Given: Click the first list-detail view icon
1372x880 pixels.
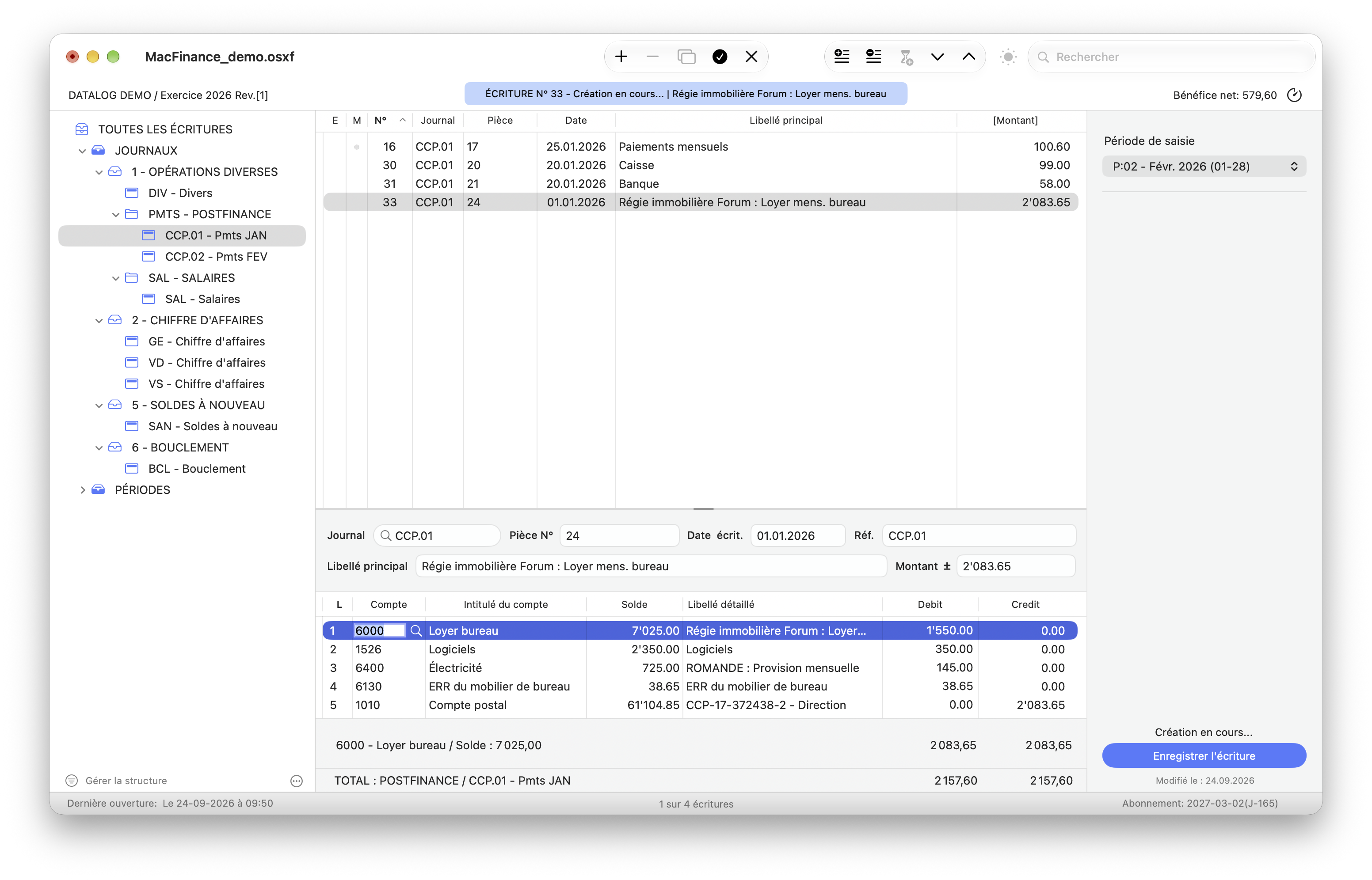Looking at the screenshot, I should click(842, 57).
